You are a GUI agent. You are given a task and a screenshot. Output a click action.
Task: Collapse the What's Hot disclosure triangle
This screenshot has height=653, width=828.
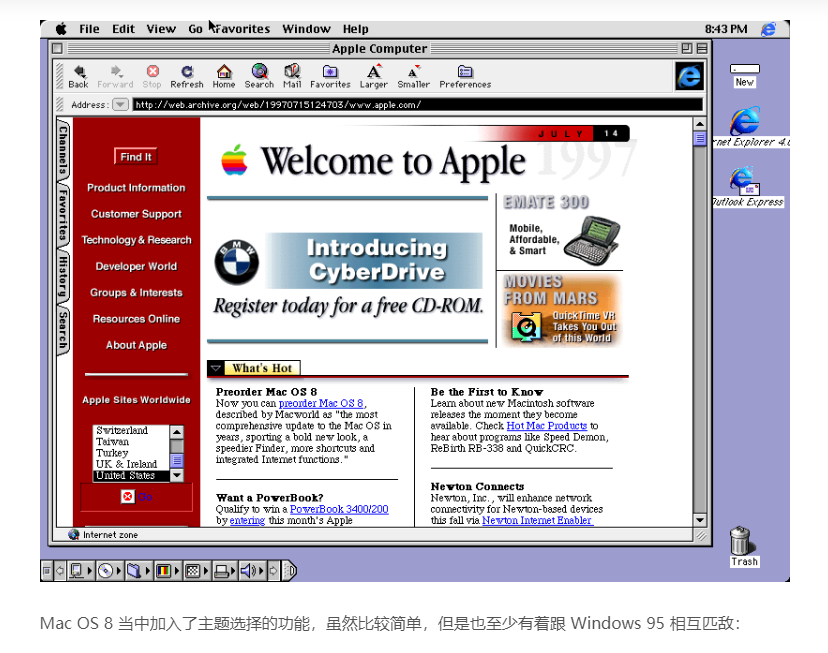216,368
